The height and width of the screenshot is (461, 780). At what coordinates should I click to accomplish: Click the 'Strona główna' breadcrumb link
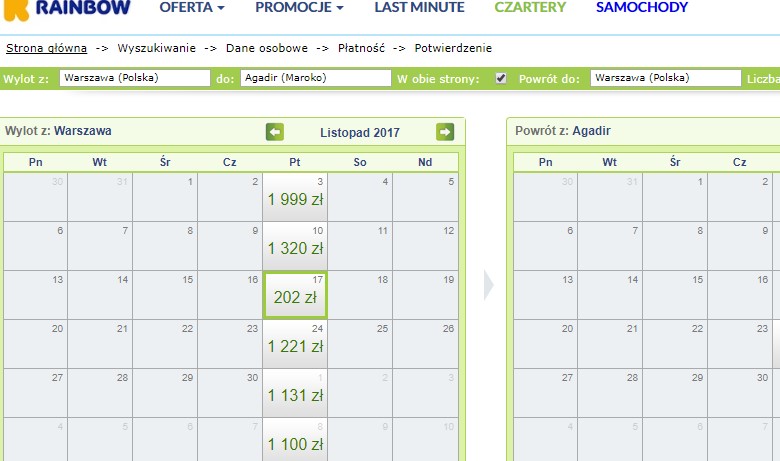[46, 48]
